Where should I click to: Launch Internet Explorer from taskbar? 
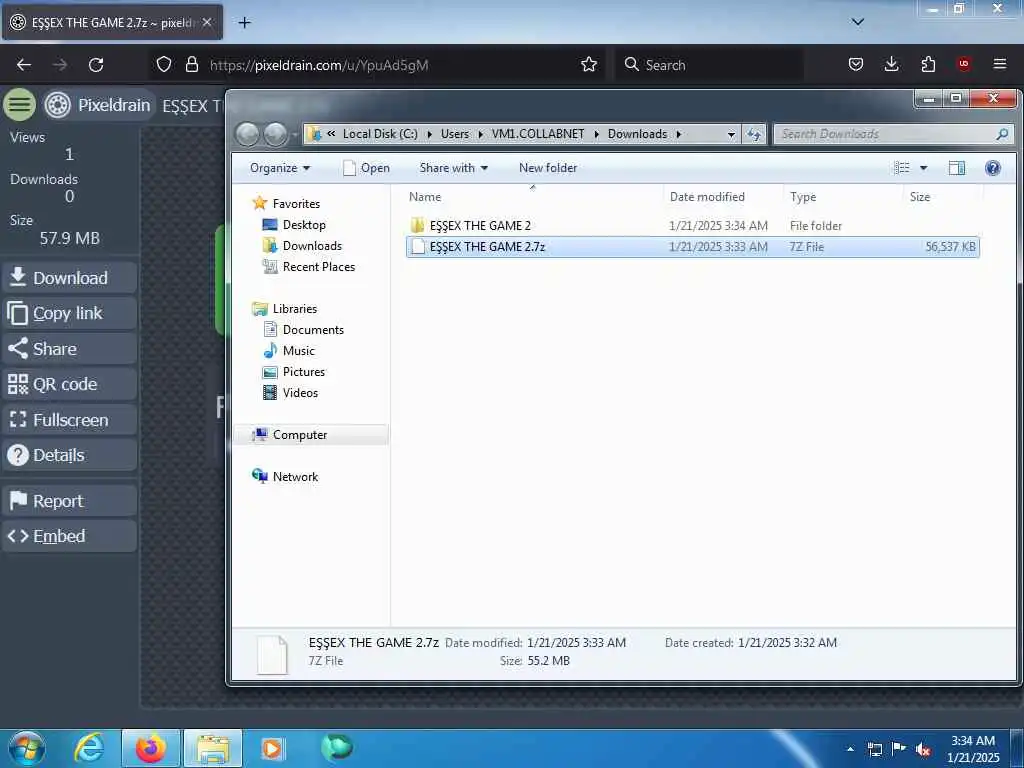click(x=89, y=748)
